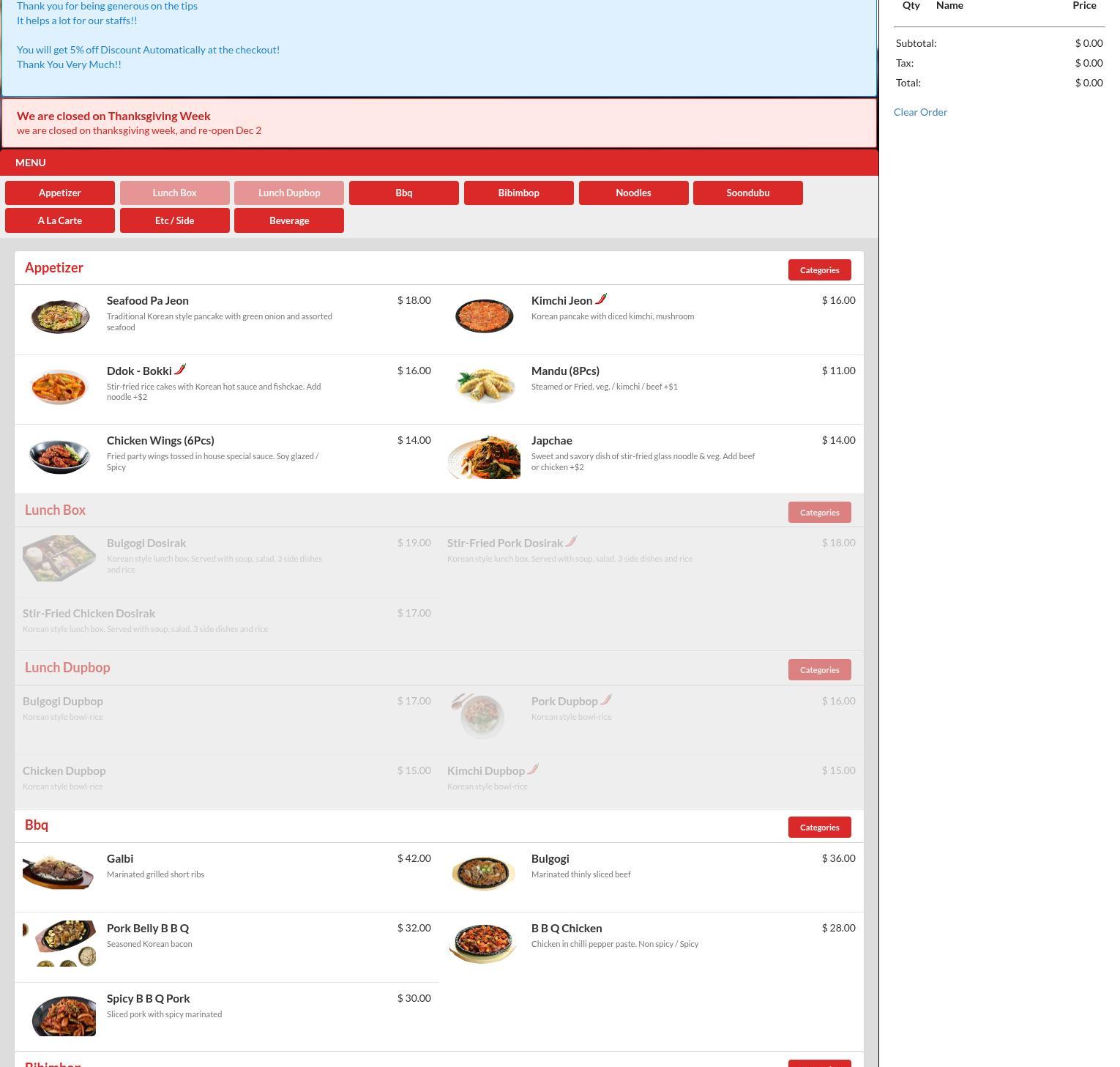Jump to the Bbq category
Image resolution: width=1120 pixels, height=1067 pixels.
(x=404, y=193)
